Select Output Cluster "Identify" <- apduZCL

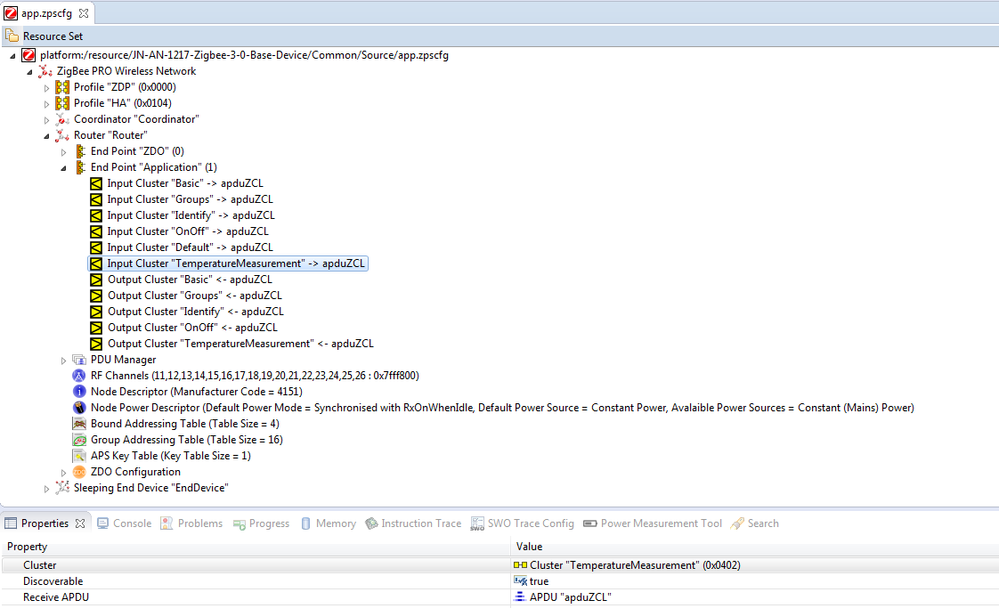tap(196, 312)
